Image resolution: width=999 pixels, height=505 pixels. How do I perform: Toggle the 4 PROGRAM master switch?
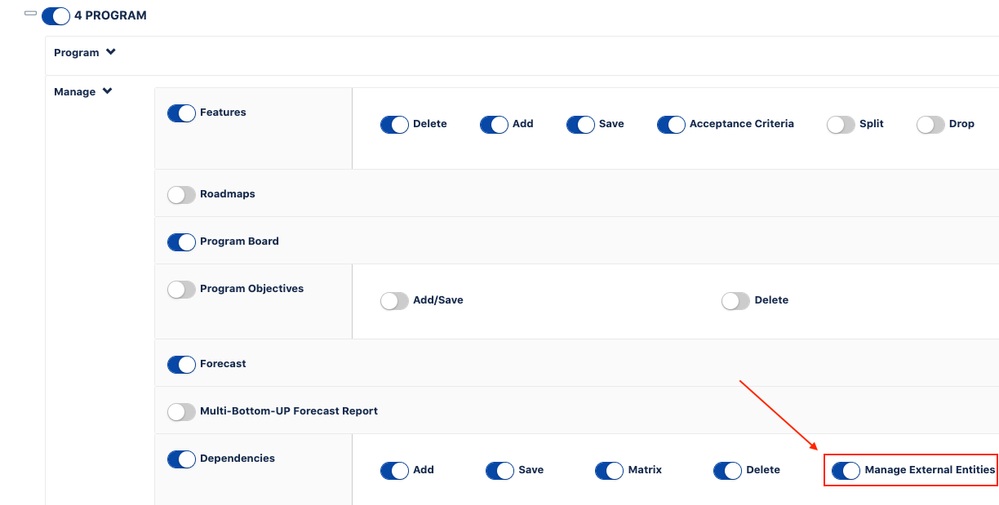[x=55, y=16]
